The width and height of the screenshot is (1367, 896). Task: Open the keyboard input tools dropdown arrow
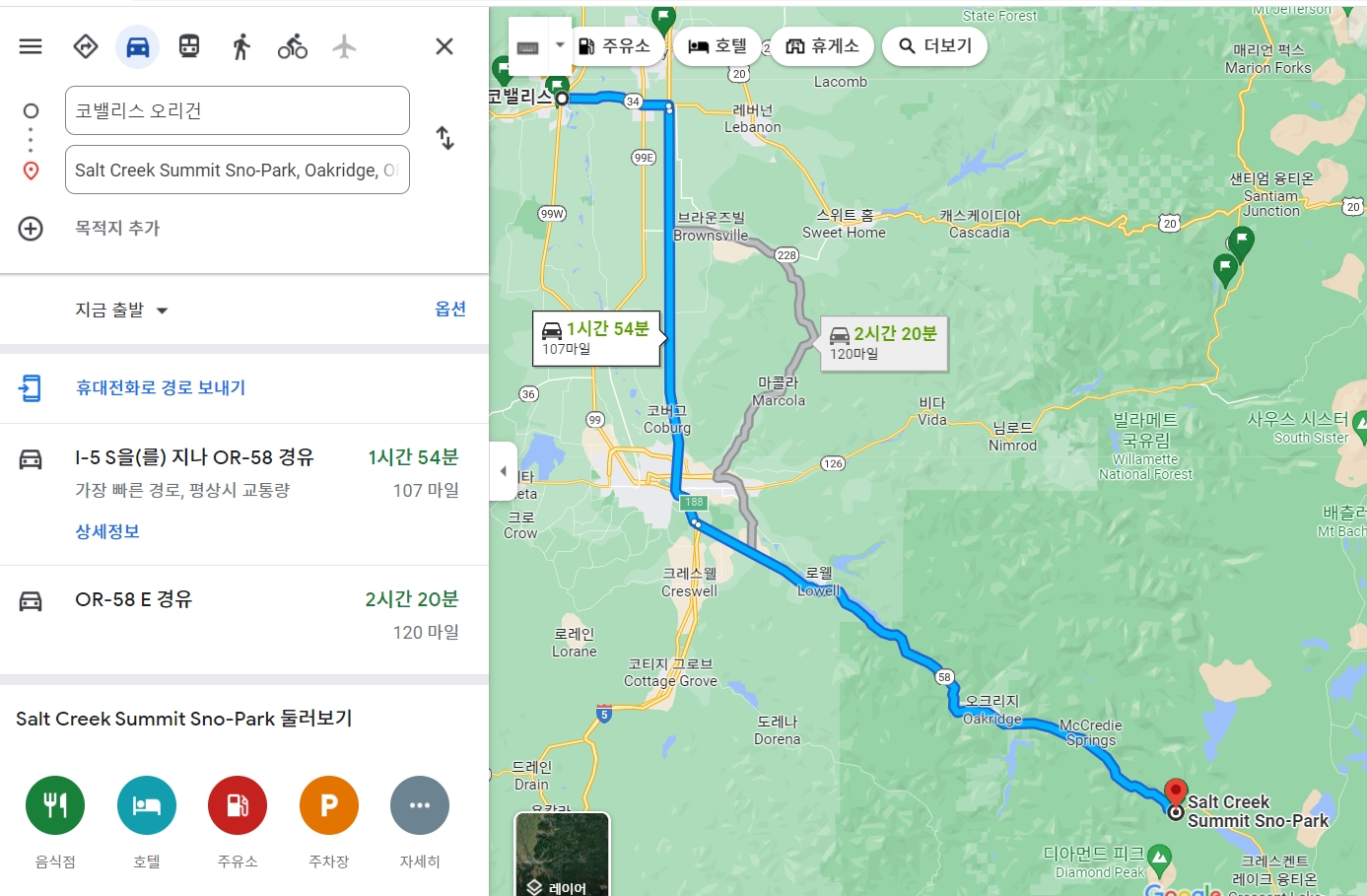point(560,45)
